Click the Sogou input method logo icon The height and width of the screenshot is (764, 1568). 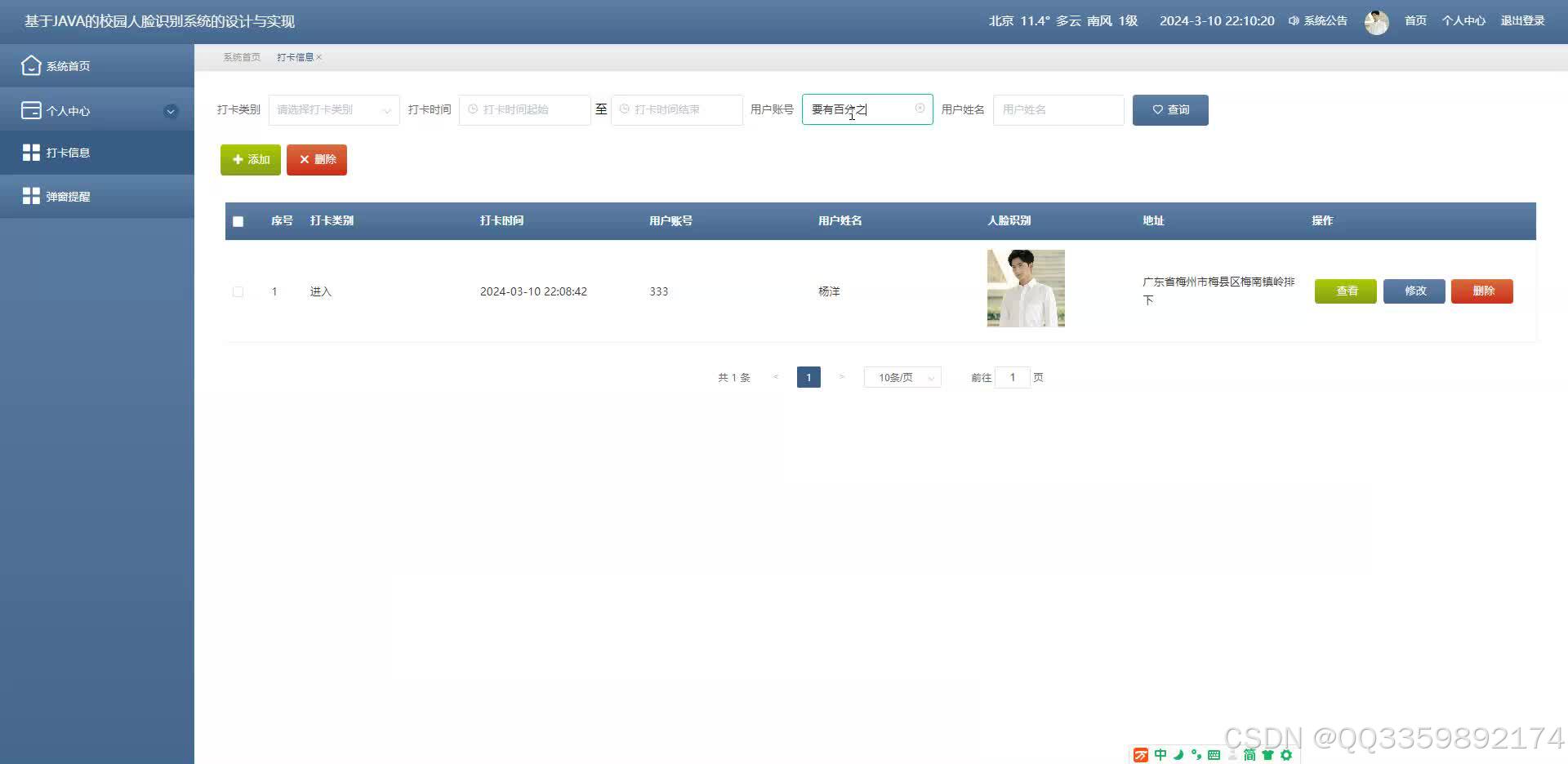pos(1141,755)
